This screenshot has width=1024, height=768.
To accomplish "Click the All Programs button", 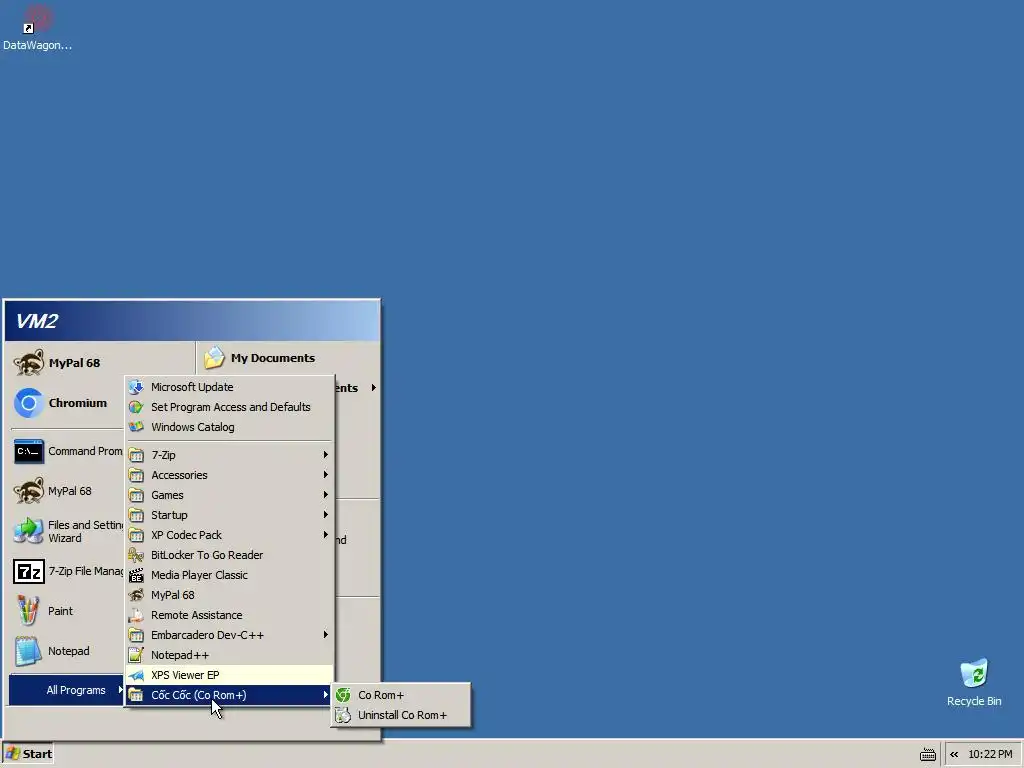I will 66,690.
